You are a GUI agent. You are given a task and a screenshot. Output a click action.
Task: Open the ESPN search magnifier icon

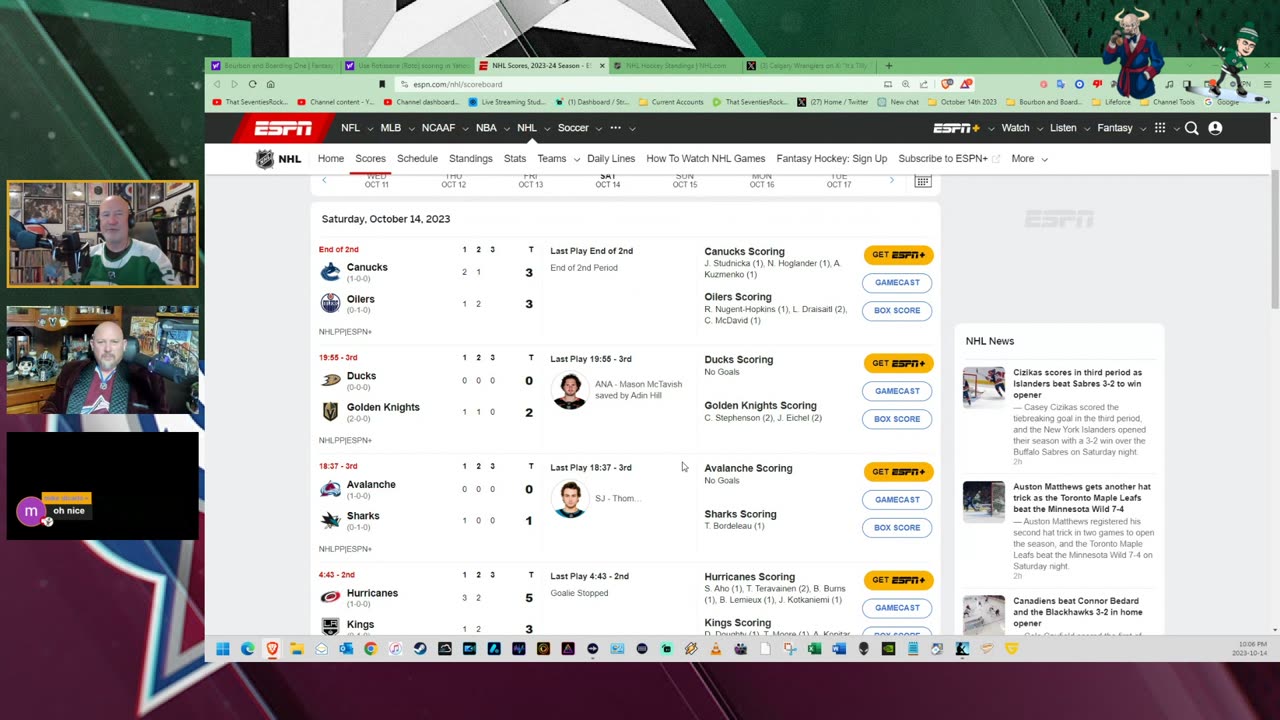(1192, 128)
